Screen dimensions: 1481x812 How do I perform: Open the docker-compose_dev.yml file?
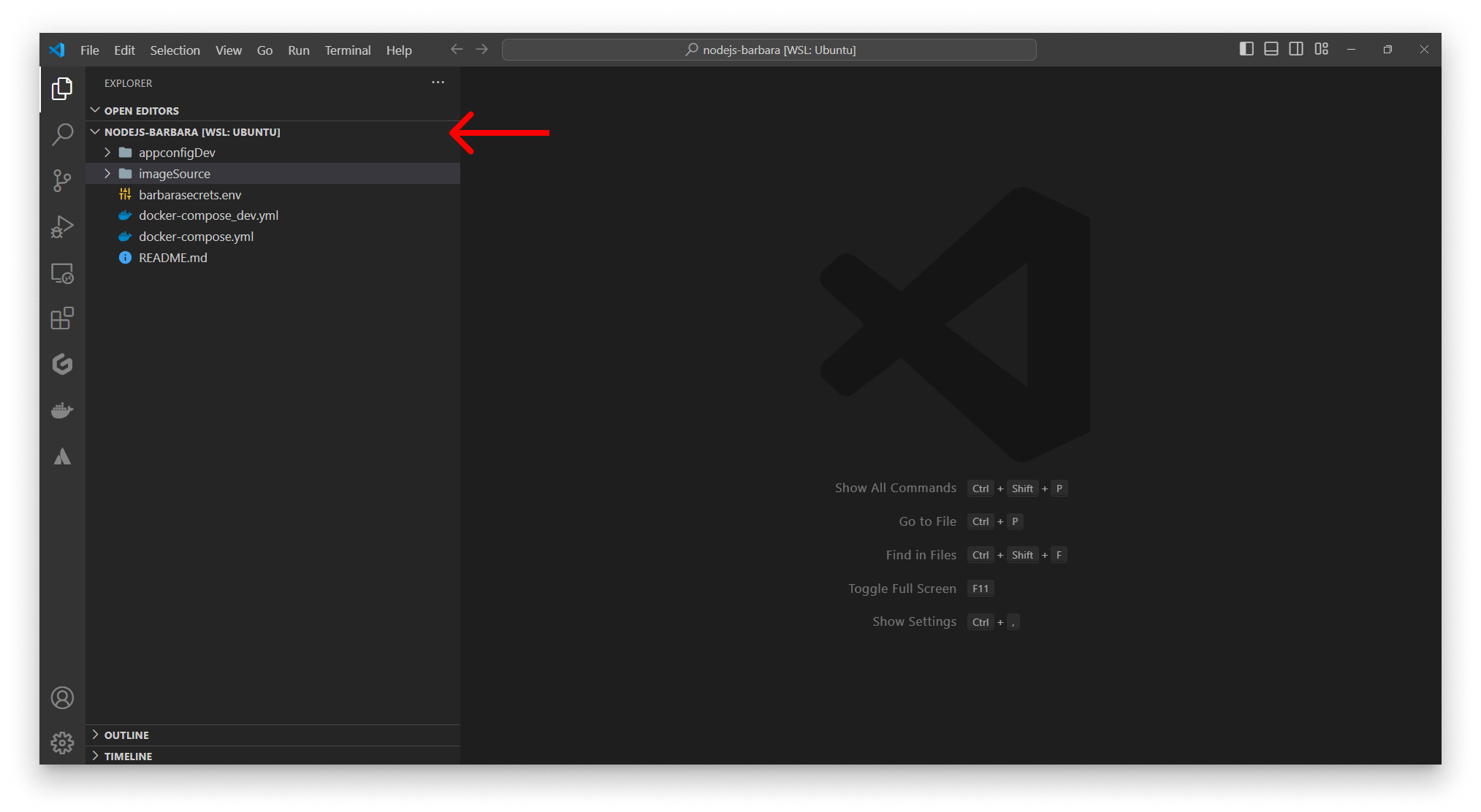208,215
